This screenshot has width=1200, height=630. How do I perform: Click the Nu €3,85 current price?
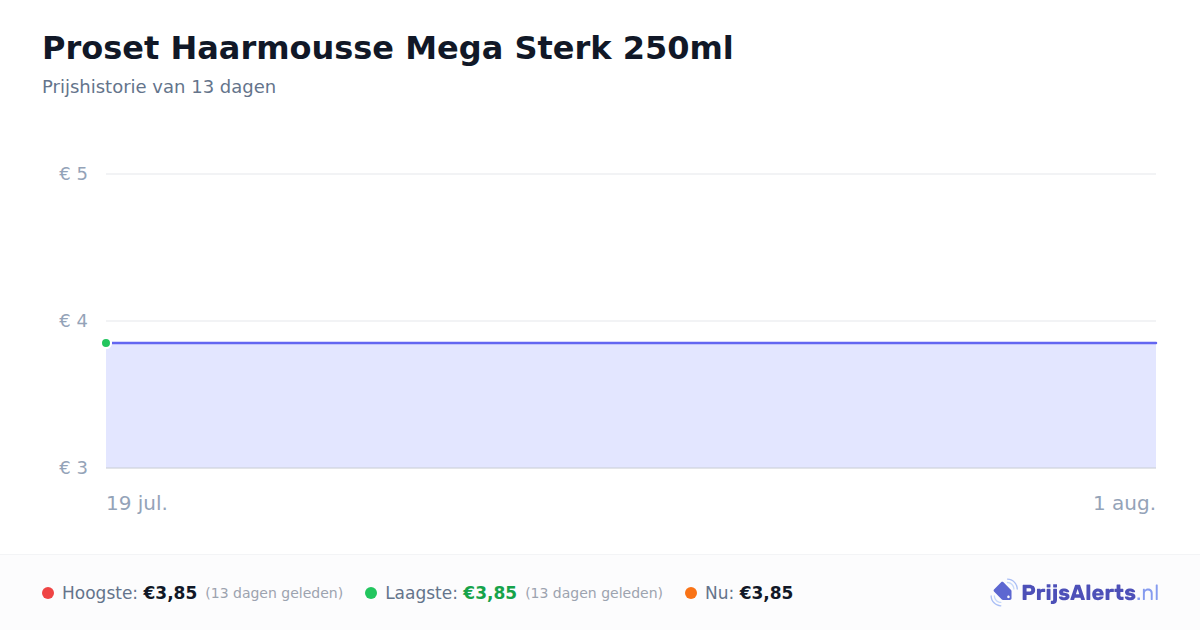click(x=766, y=593)
